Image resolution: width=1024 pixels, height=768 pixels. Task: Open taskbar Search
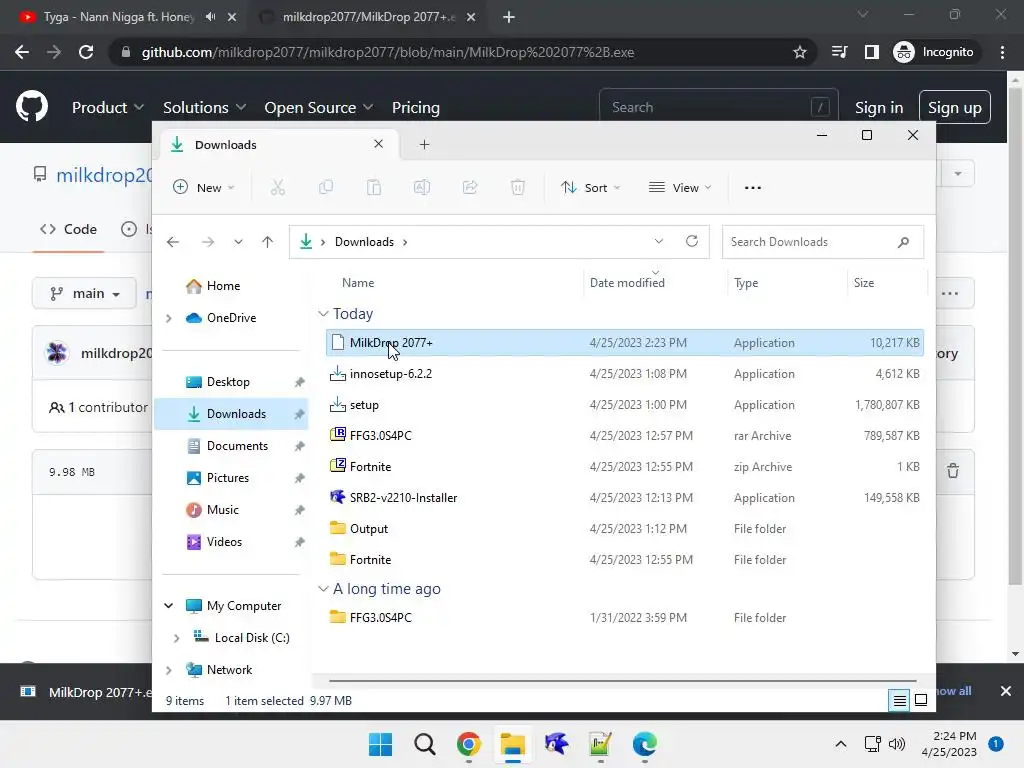424,744
